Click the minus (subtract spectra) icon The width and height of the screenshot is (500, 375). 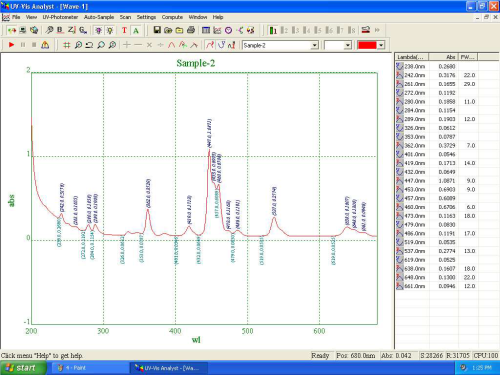(x=138, y=45)
